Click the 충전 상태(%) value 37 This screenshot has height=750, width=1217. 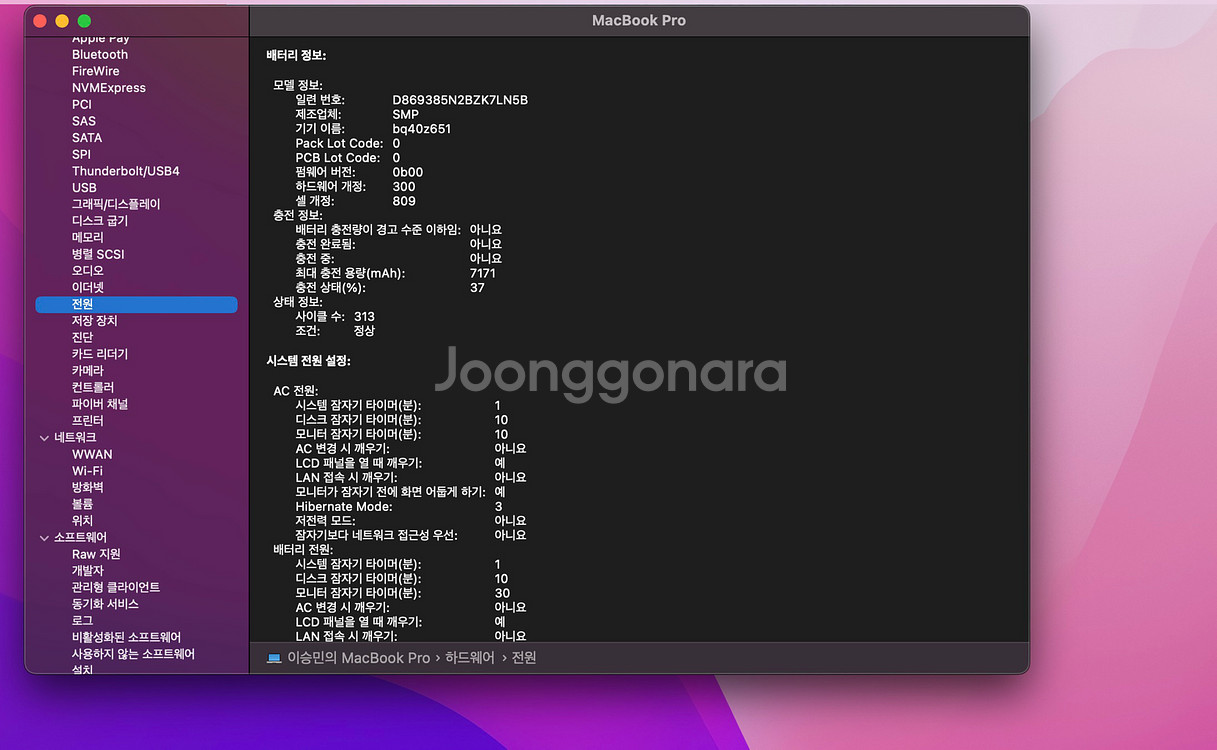click(477, 288)
